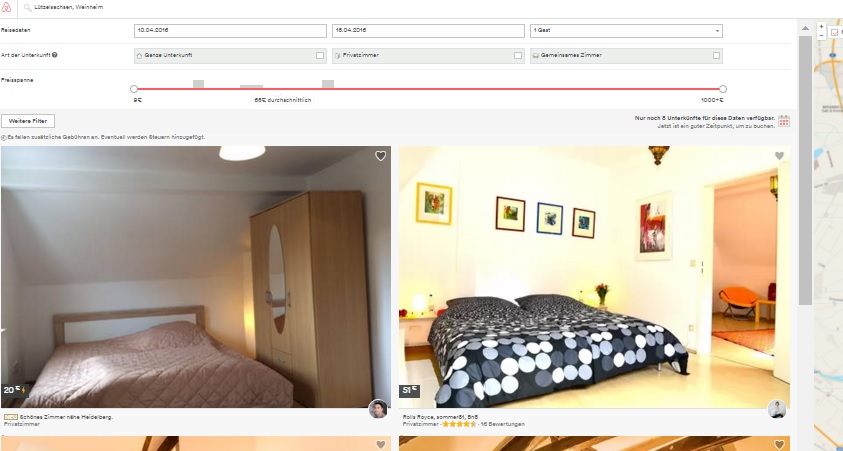843x451 pixels.
Task: Open host avatar of Rolls Royce listing
Action: pyautogui.click(x=777, y=409)
